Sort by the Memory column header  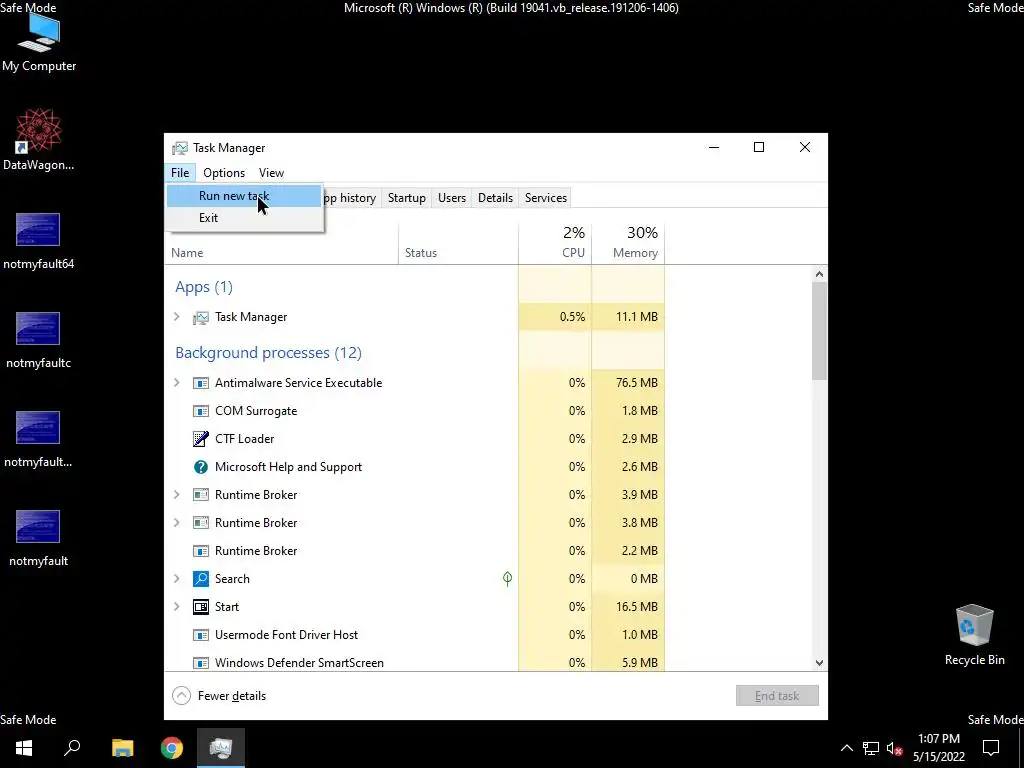[628, 244]
